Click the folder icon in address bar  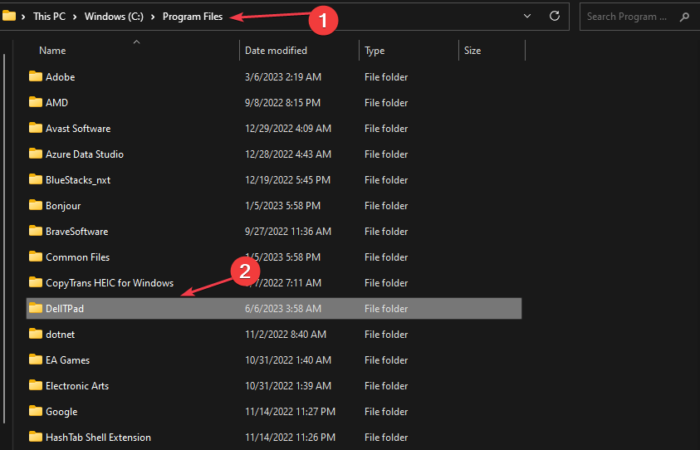[8, 16]
